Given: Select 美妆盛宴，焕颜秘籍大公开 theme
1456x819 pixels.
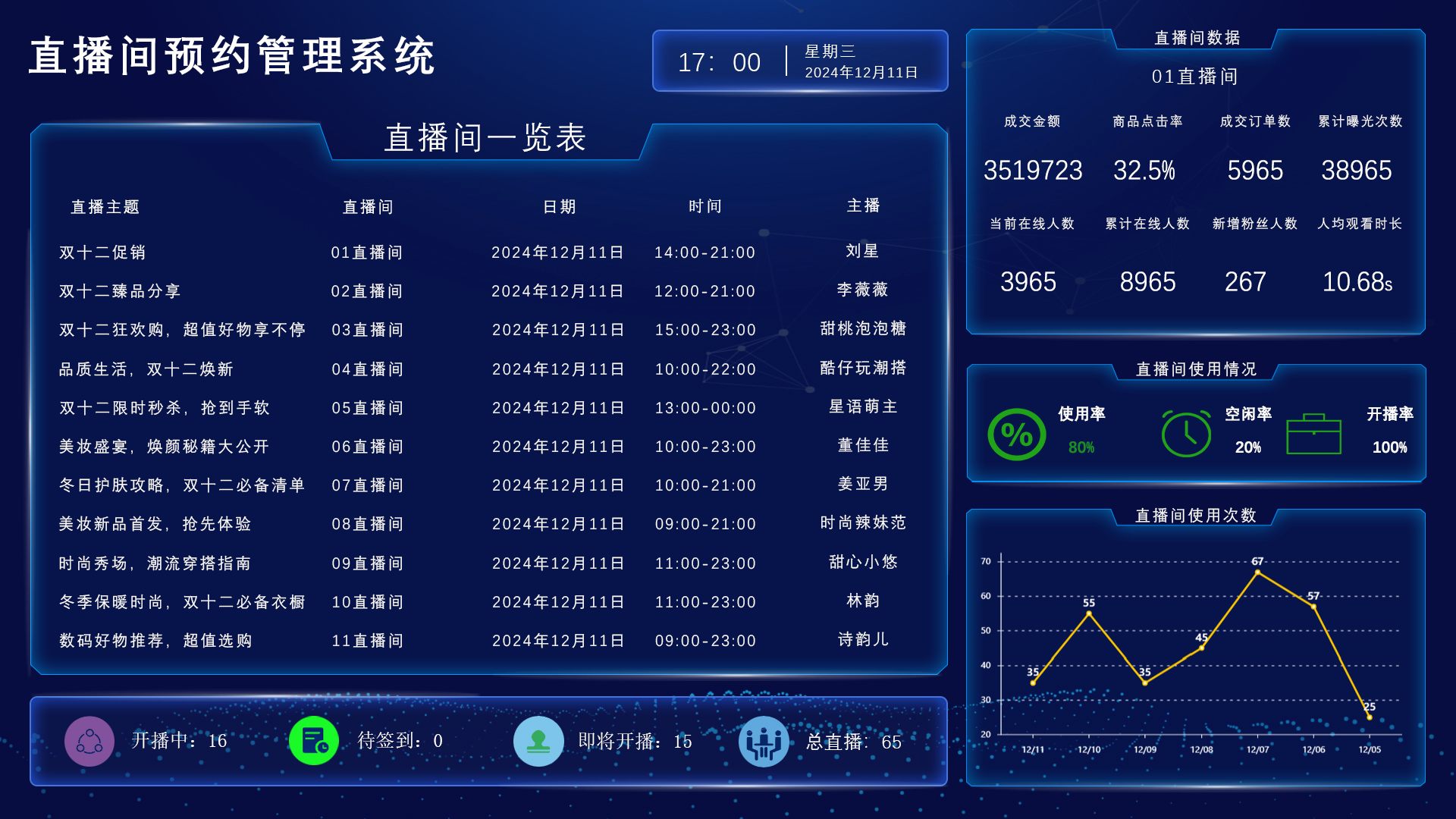Looking at the screenshot, I should point(165,447).
